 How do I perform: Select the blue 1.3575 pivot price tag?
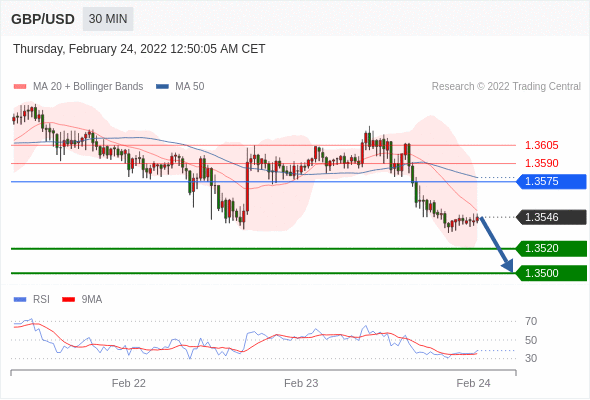(552, 181)
